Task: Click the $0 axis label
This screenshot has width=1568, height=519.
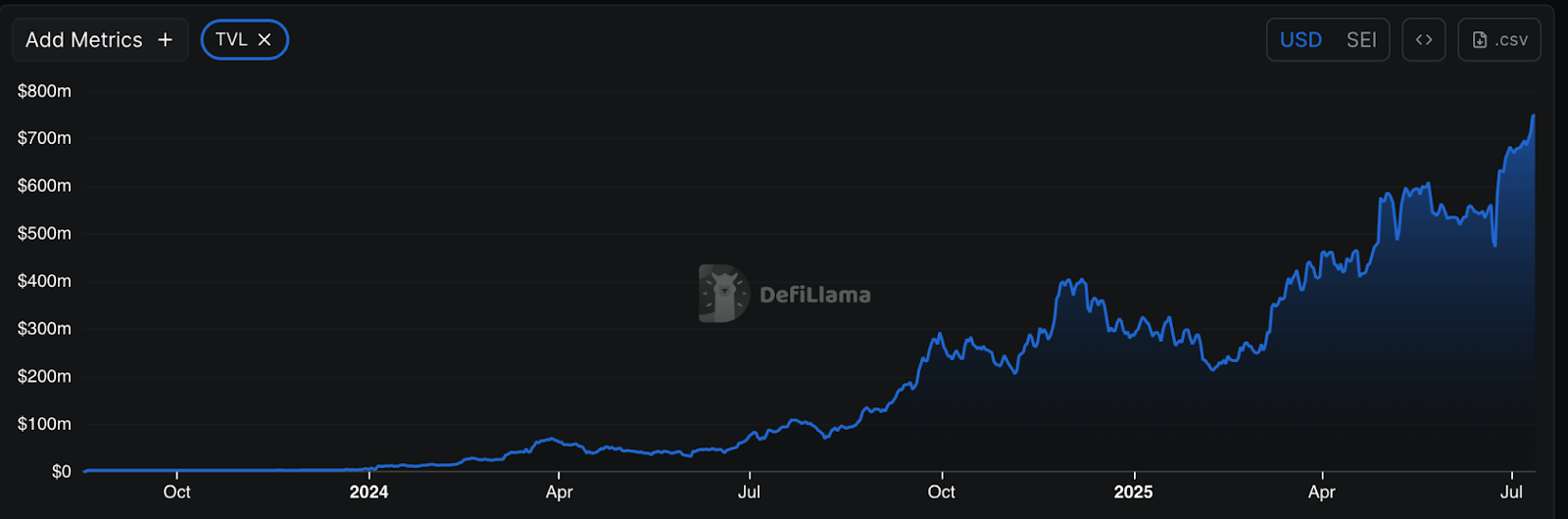Action: [x=62, y=472]
